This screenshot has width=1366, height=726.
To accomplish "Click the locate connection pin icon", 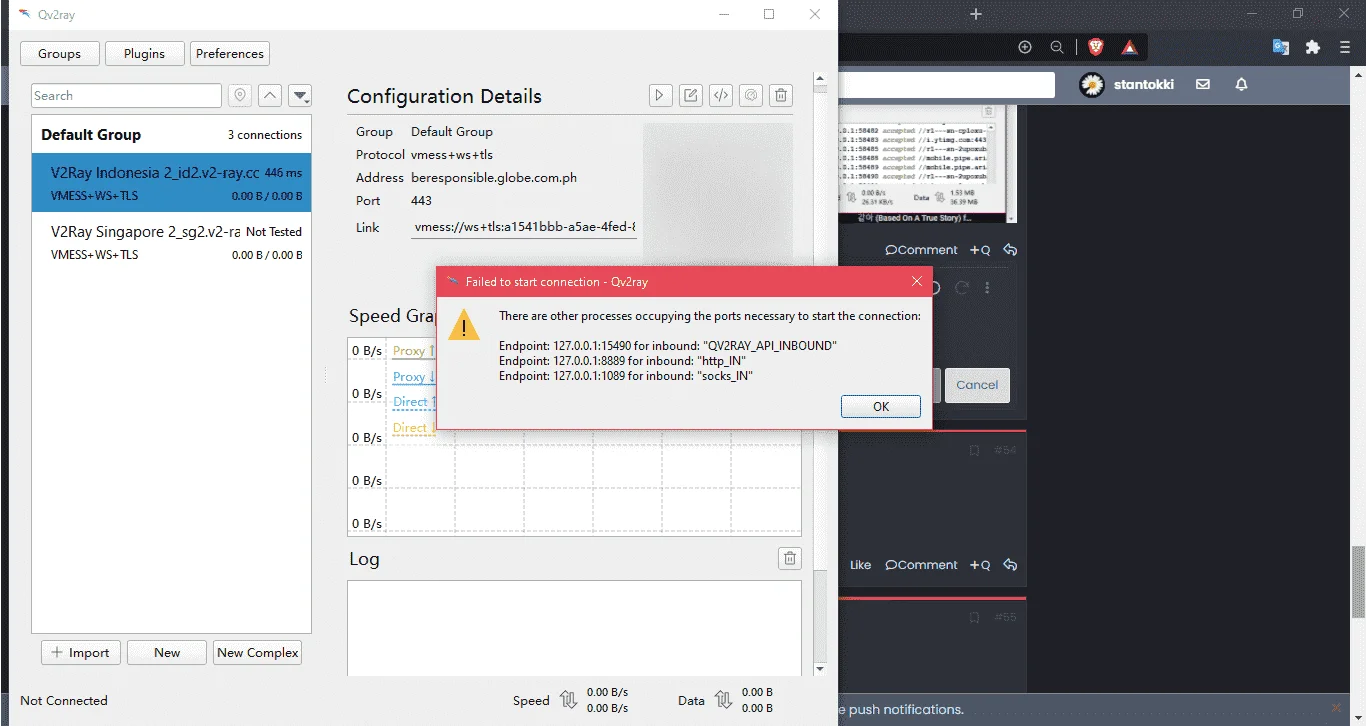I will [239, 95].
